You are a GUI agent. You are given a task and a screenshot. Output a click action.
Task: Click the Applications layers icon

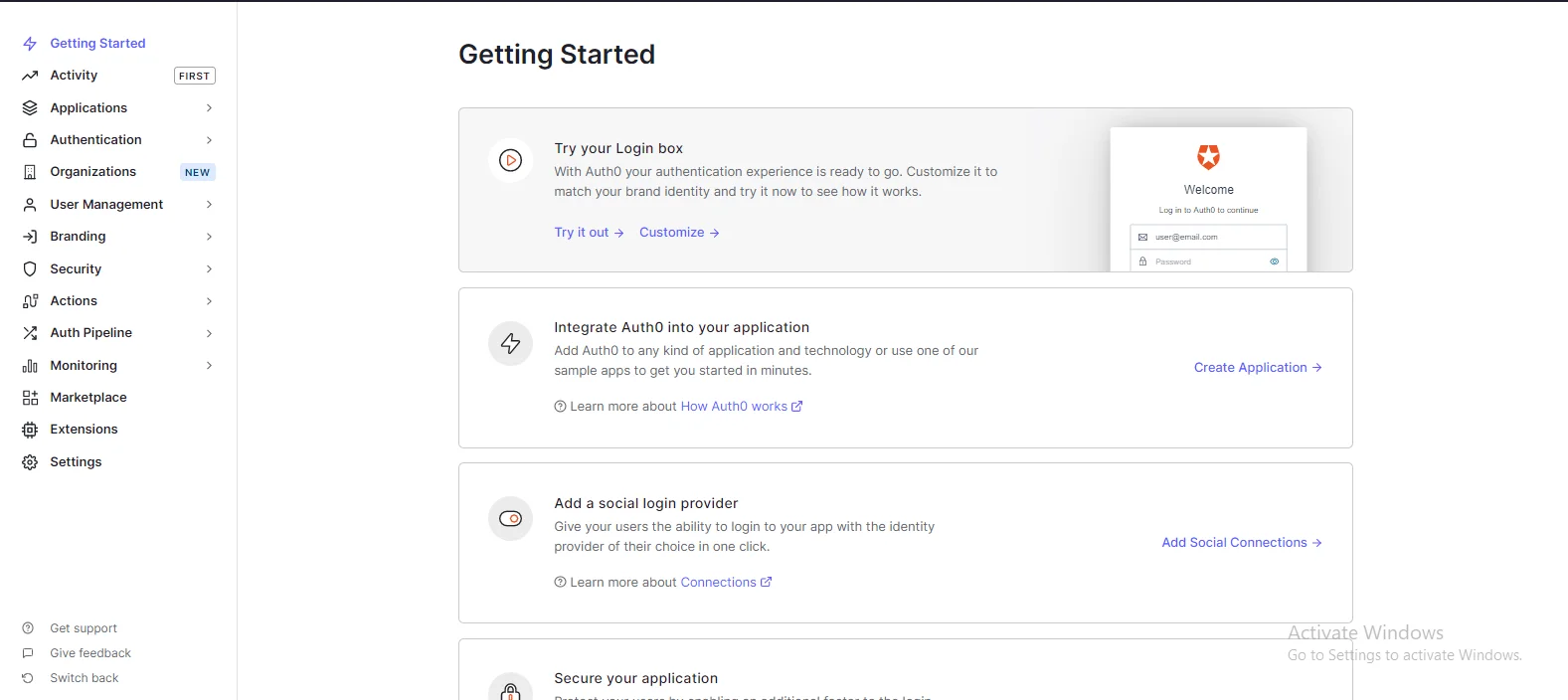30,108
